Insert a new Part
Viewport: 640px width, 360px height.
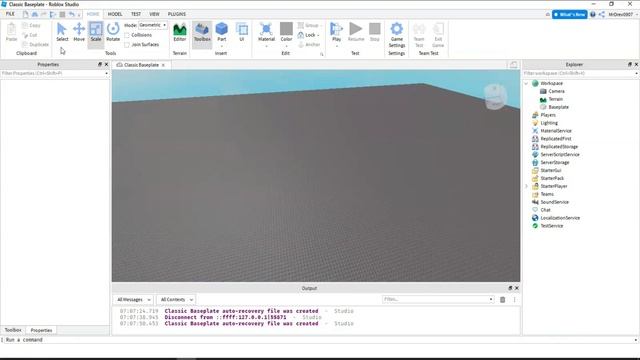(x=222, y=32)
